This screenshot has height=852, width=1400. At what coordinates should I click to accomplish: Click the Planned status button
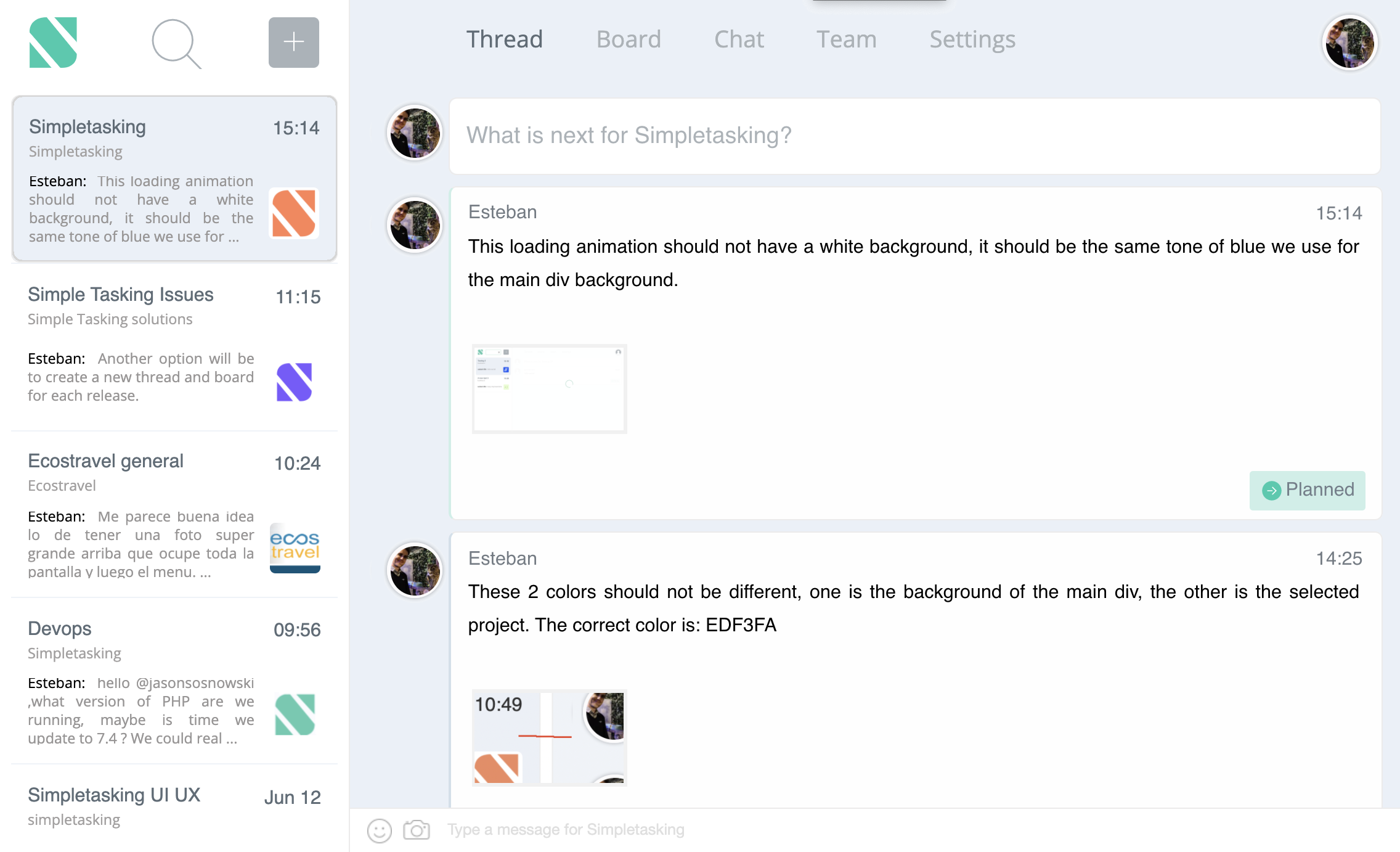coord(1307,490)
